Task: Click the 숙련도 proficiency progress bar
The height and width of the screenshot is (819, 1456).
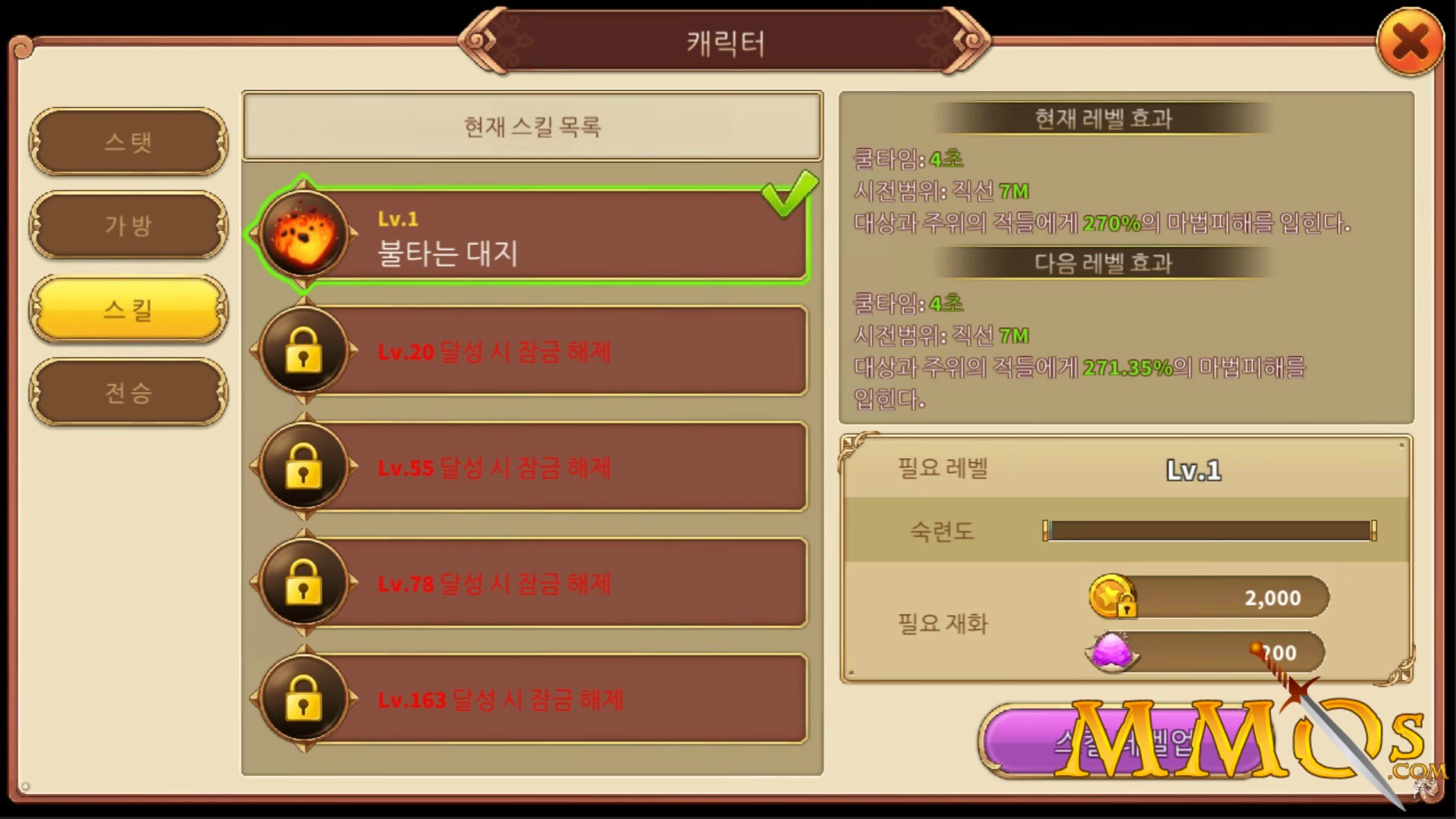Action: 1210,531
